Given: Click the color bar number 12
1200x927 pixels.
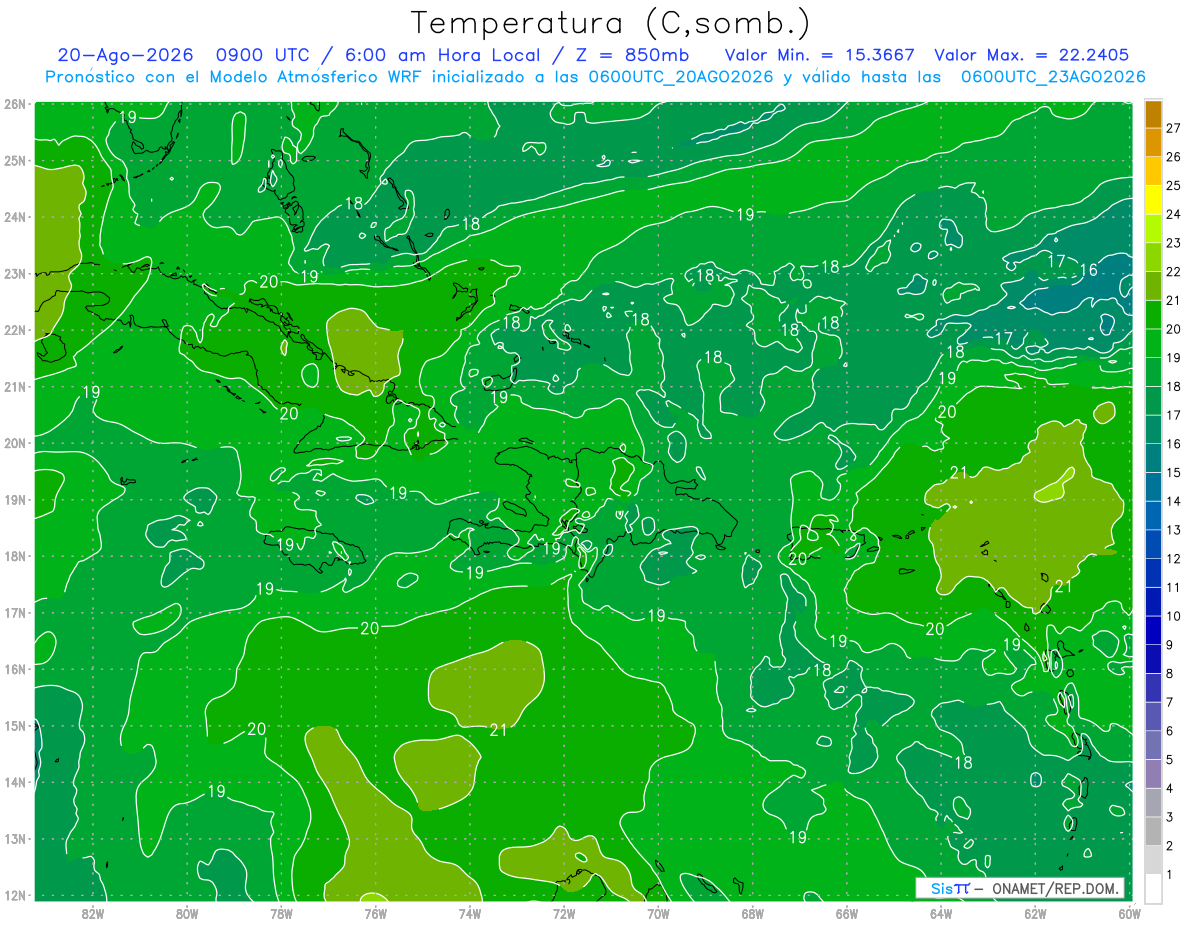Looking at the screenshot, I should tap(1173, 559).
